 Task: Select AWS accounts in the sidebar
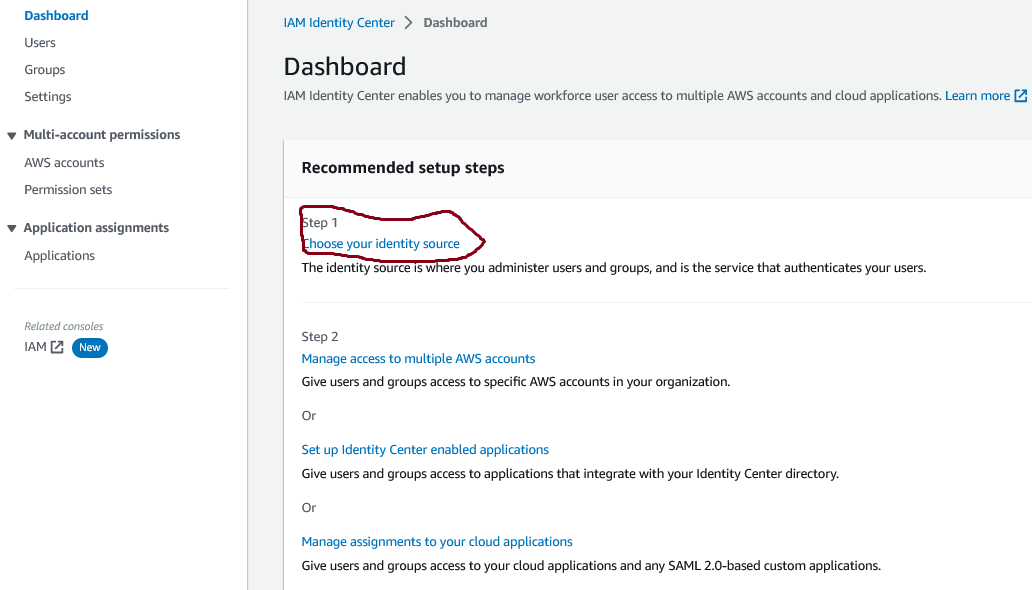pos(64,163)
